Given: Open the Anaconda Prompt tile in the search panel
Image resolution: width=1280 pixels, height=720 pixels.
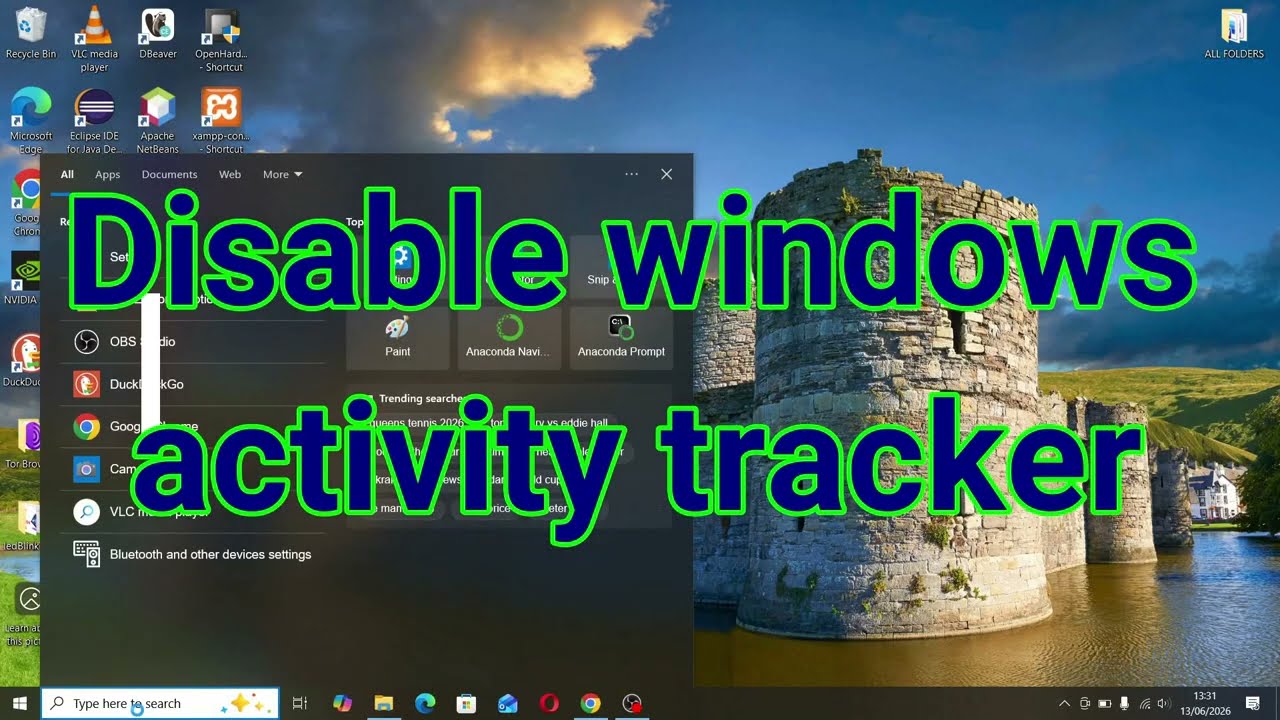Looking at the screenshot, I should click(621, 337).
